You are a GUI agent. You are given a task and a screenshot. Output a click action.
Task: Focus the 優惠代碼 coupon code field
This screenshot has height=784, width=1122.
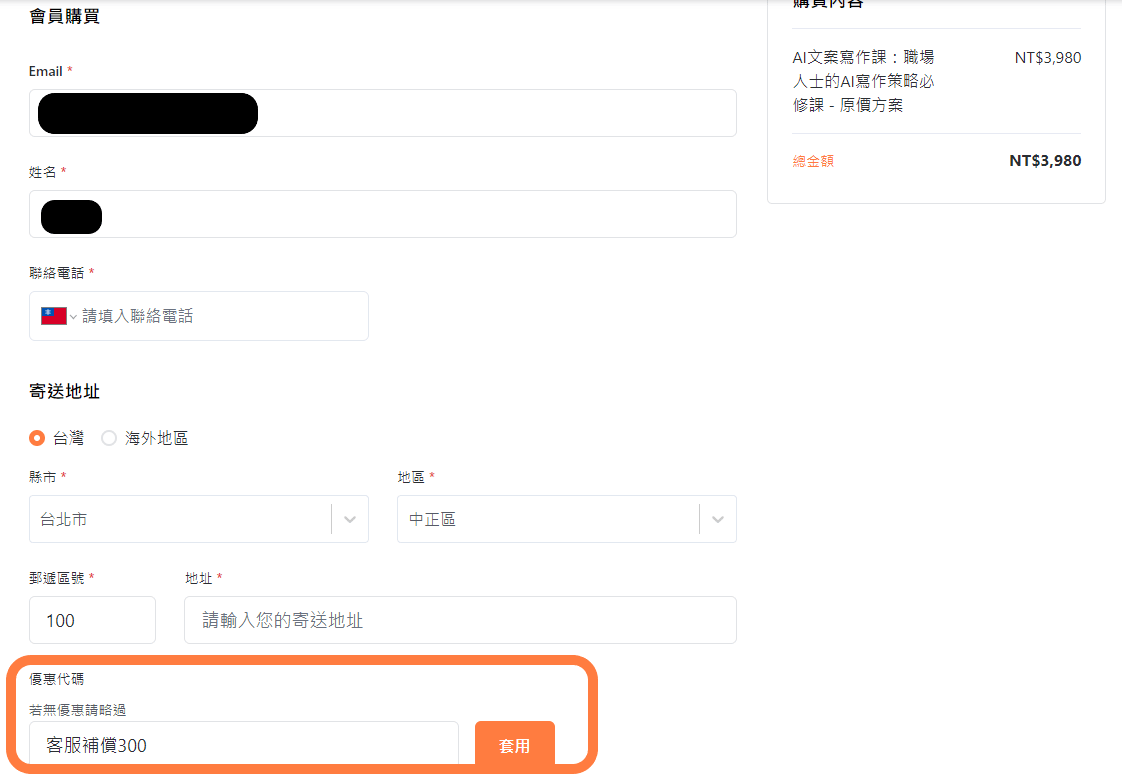pyautogui.click(x=244, y=745)
